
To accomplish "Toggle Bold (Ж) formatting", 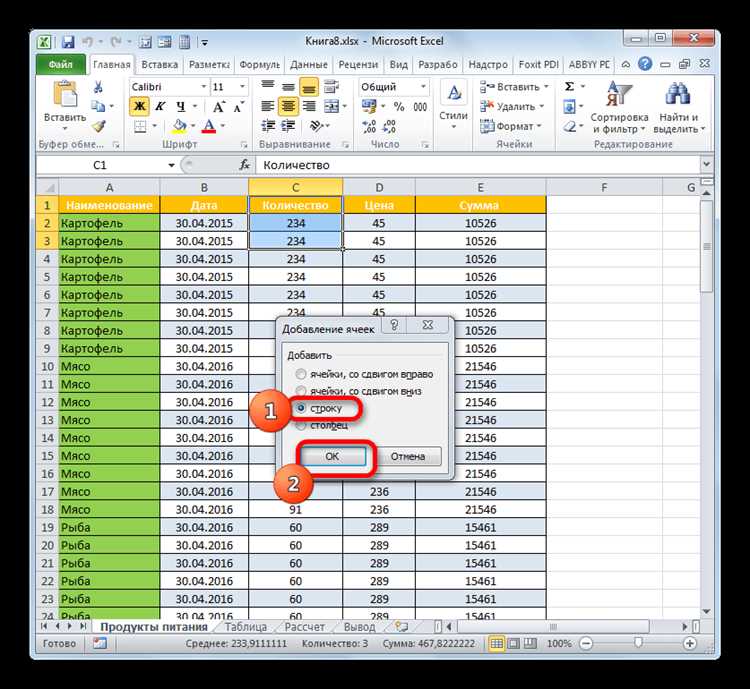I will (139, 106).
